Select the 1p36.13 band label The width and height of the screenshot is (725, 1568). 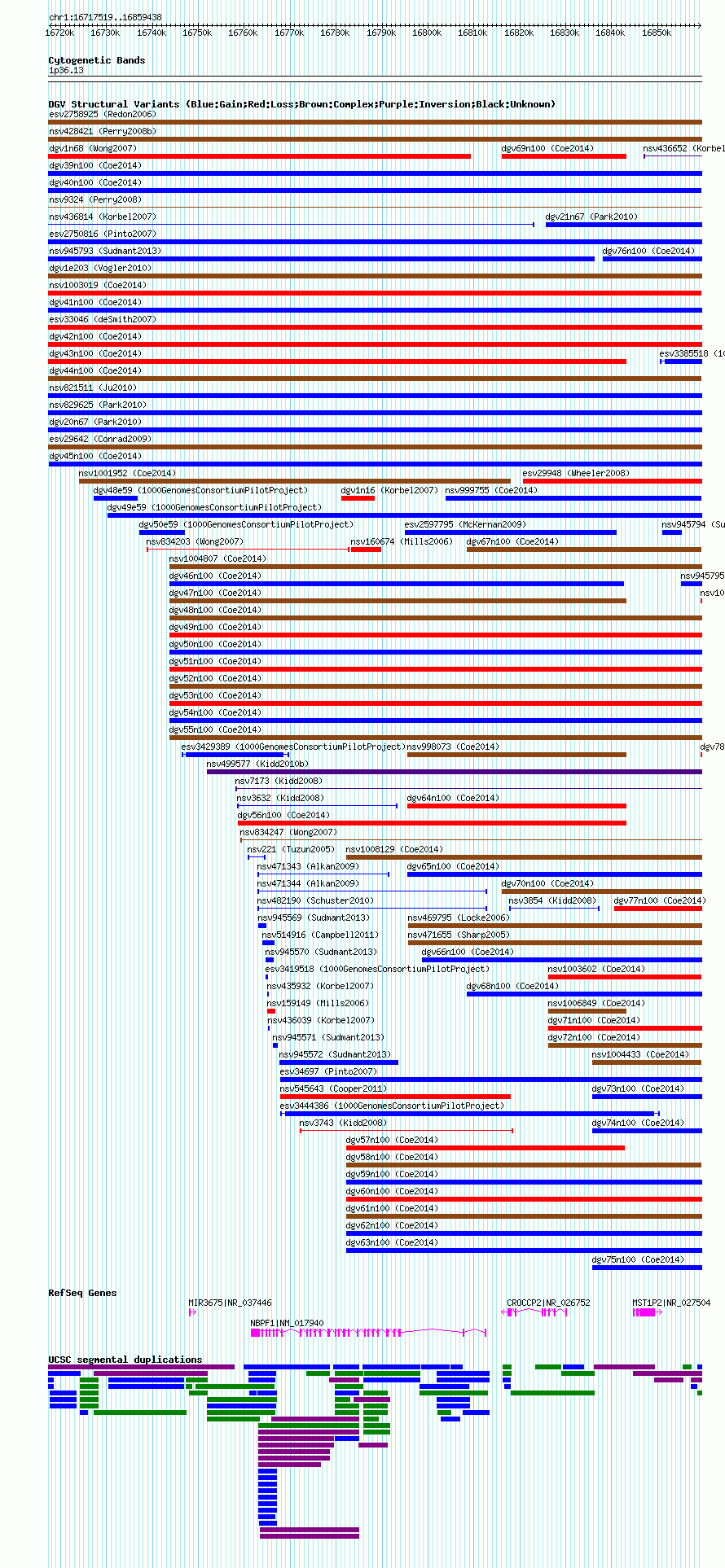[66, 71]
